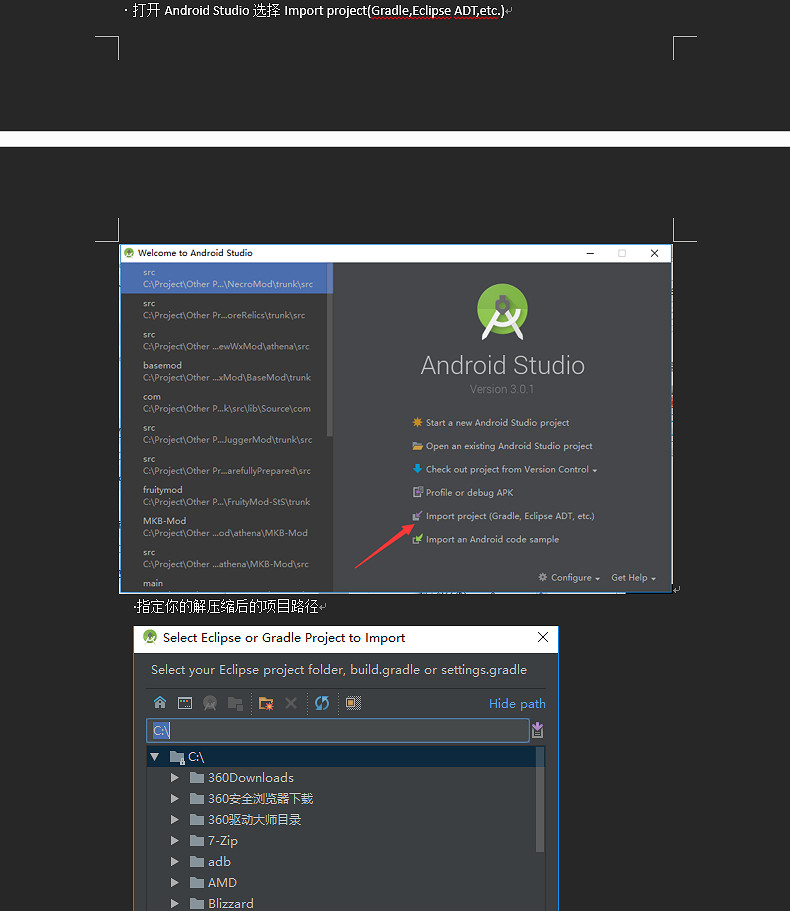
Task: Click the C:\ path input field
Action: click(x=337, y=731)
